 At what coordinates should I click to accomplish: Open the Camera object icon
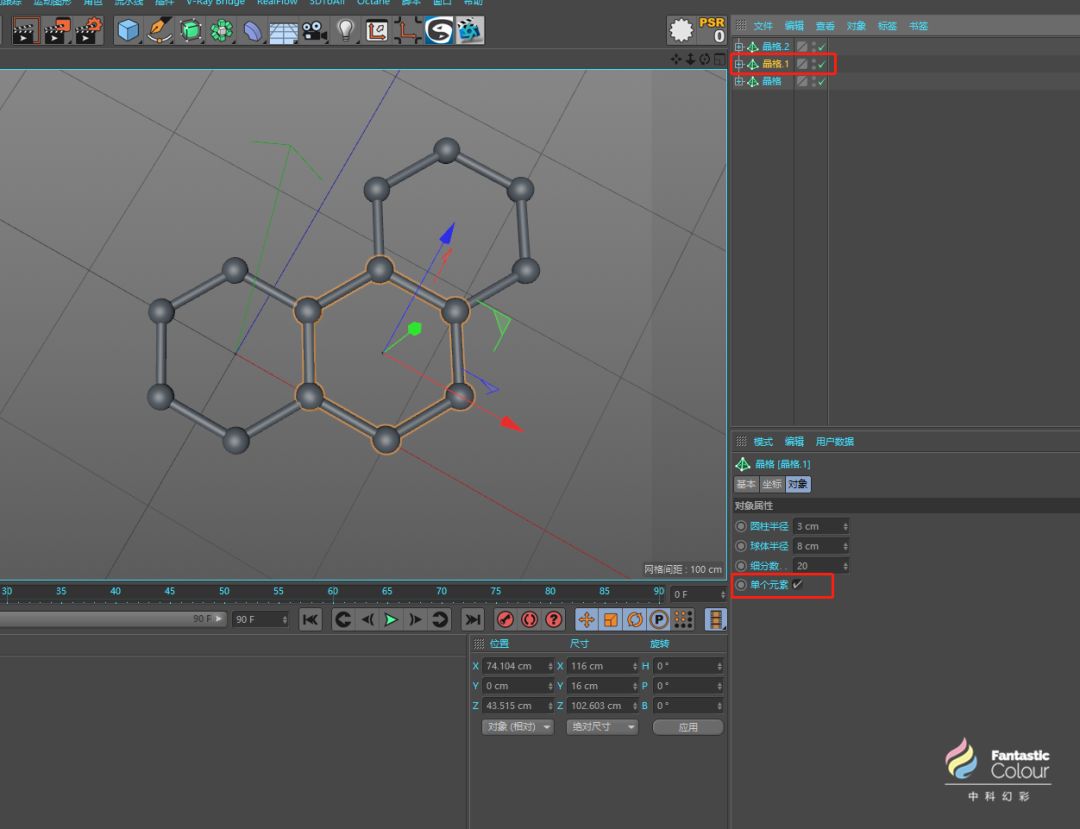tap(314, 31)
